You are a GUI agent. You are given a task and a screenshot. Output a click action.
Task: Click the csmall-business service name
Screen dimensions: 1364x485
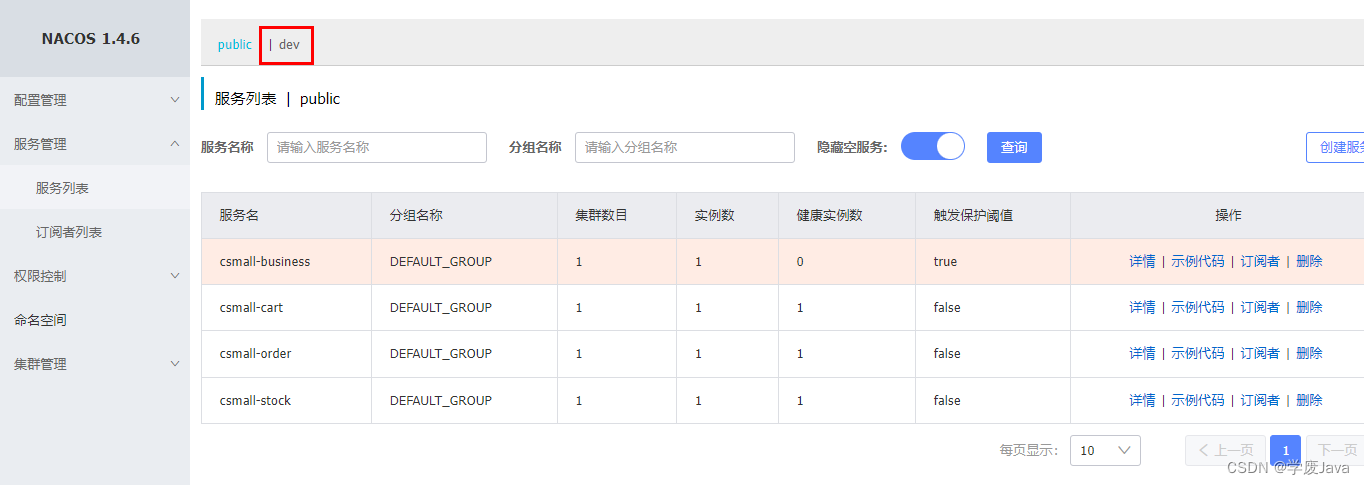click(265, 261)
